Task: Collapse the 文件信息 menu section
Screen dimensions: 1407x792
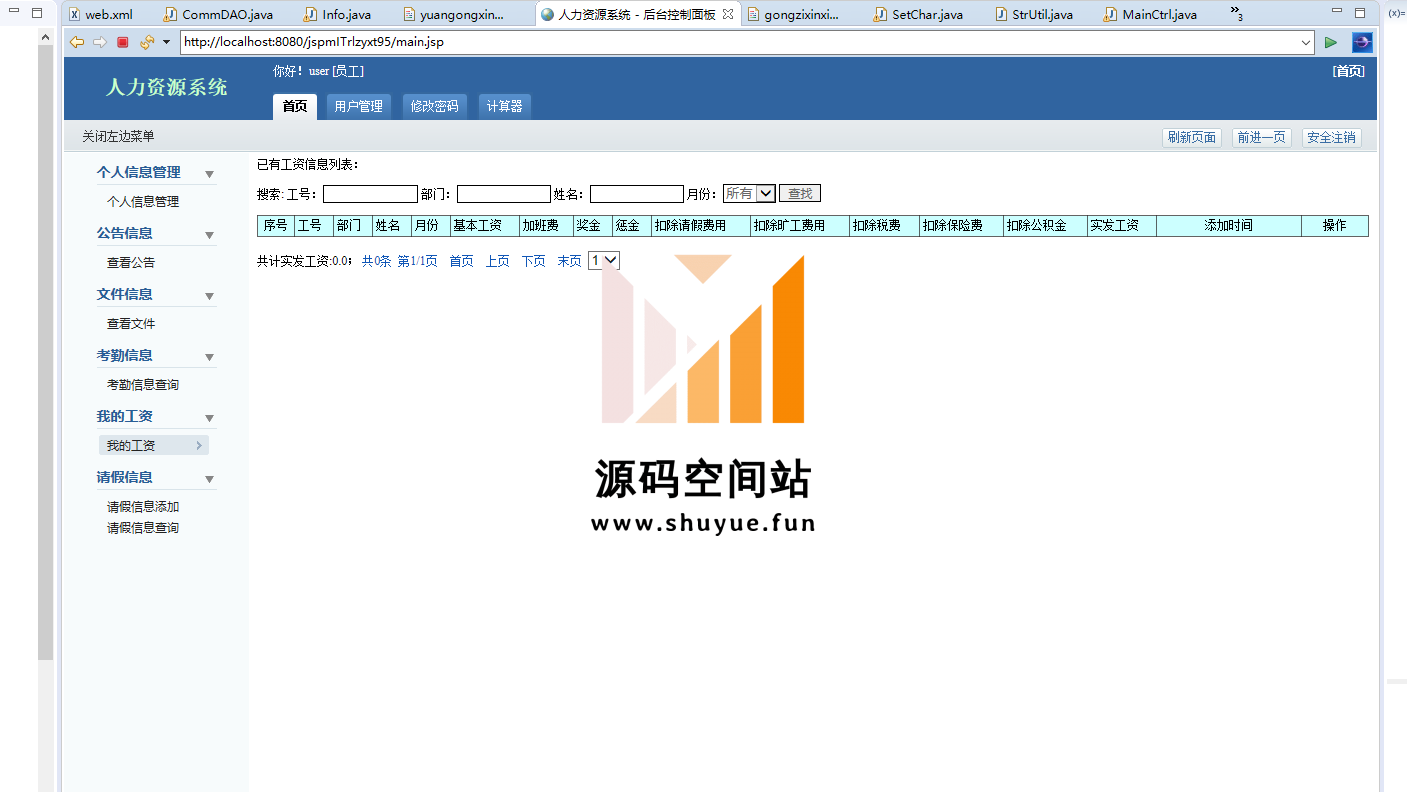Action: (209, 296)
